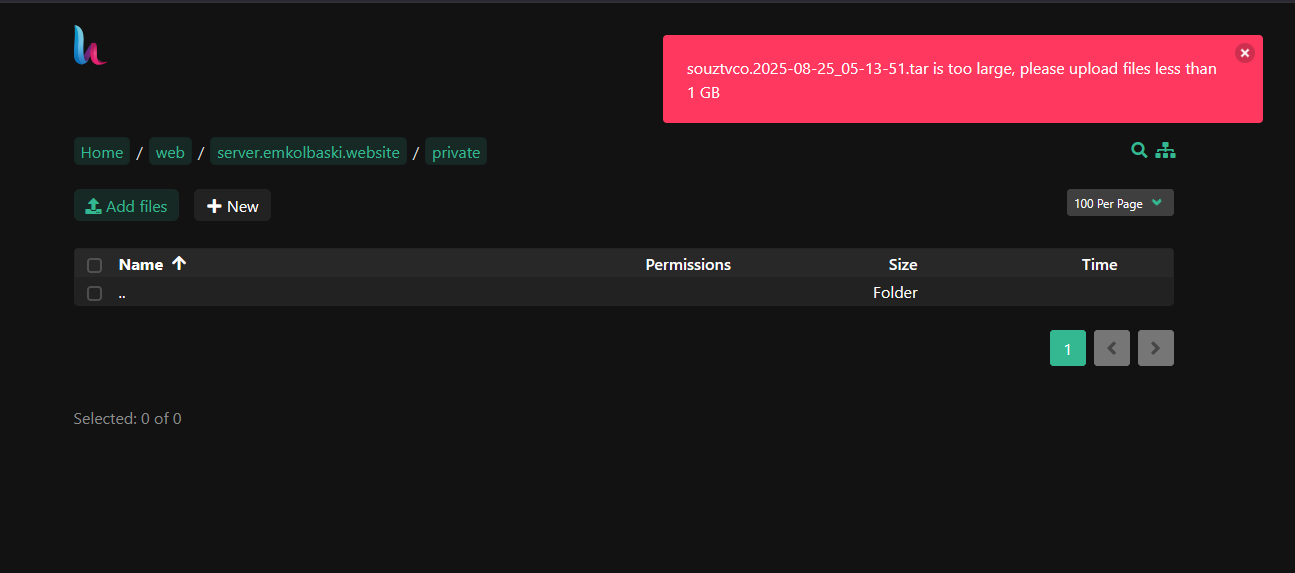1295x573 pixels.
Task: Sort the file list by Permissions column
Action: click(688, 265)
